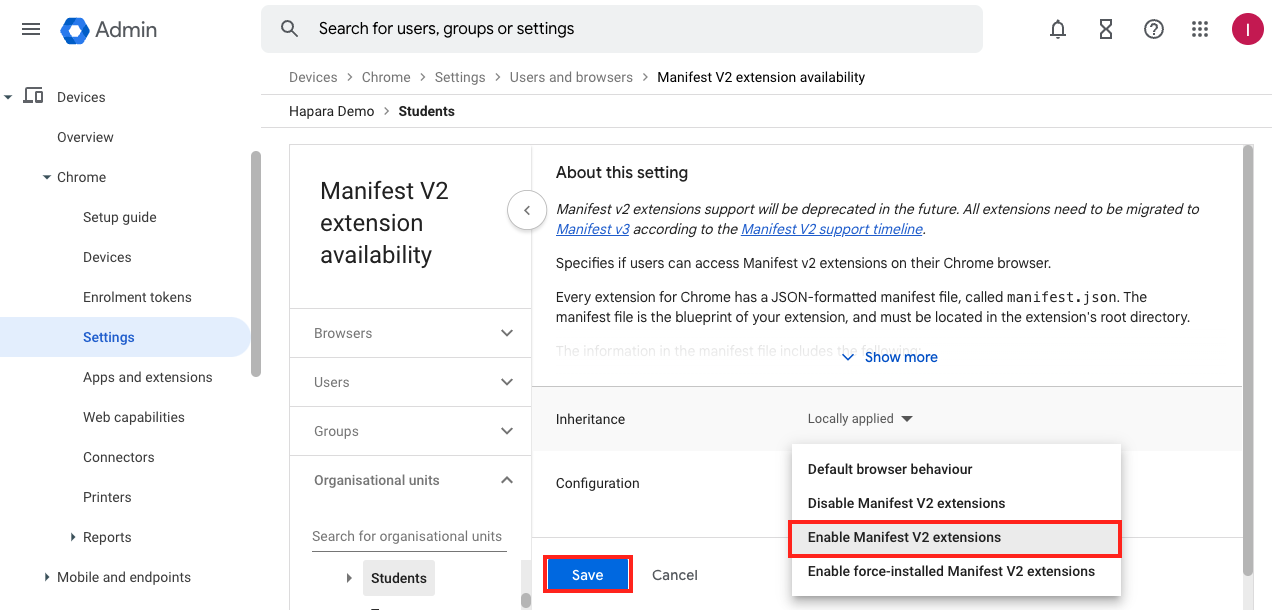The width and height of the screenshot is (1272, 610).
Task: Click the Google Admin logo
Action: click(x=109, y=30)
